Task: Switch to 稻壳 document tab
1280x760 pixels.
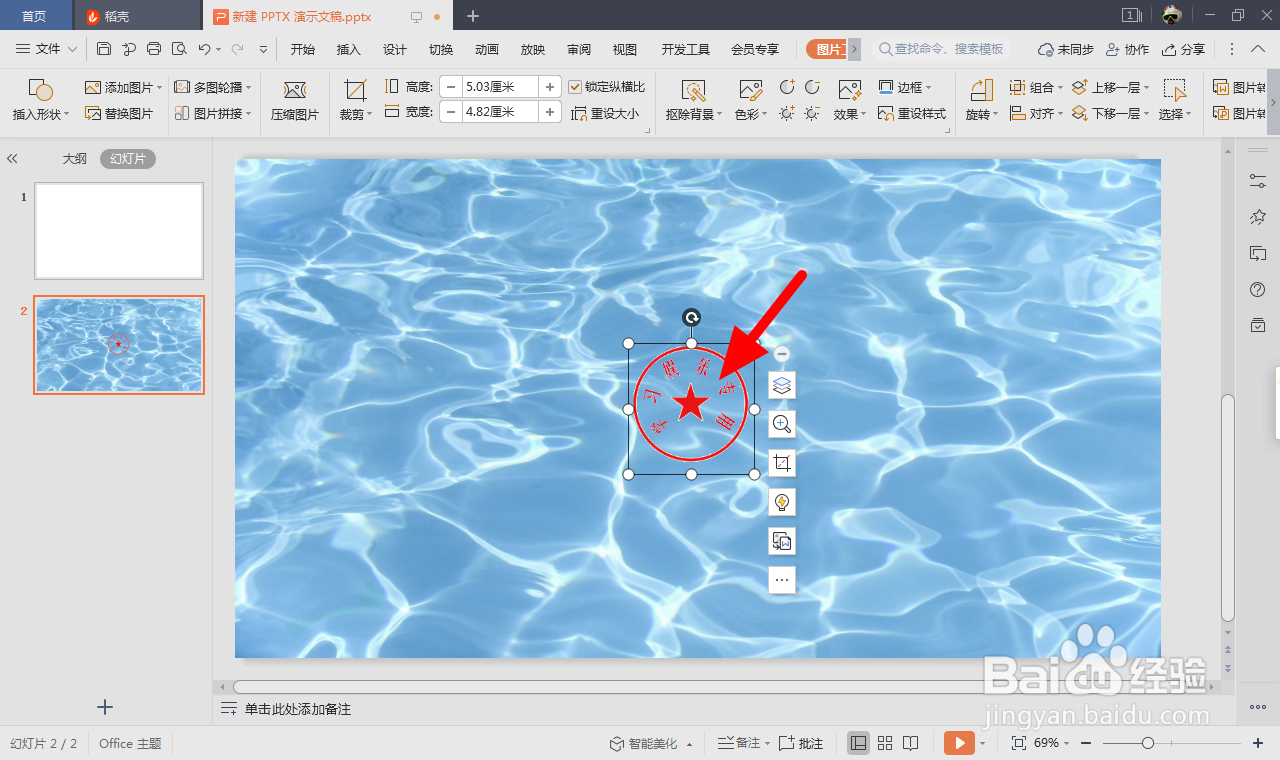Action: [x=138, y=16]
